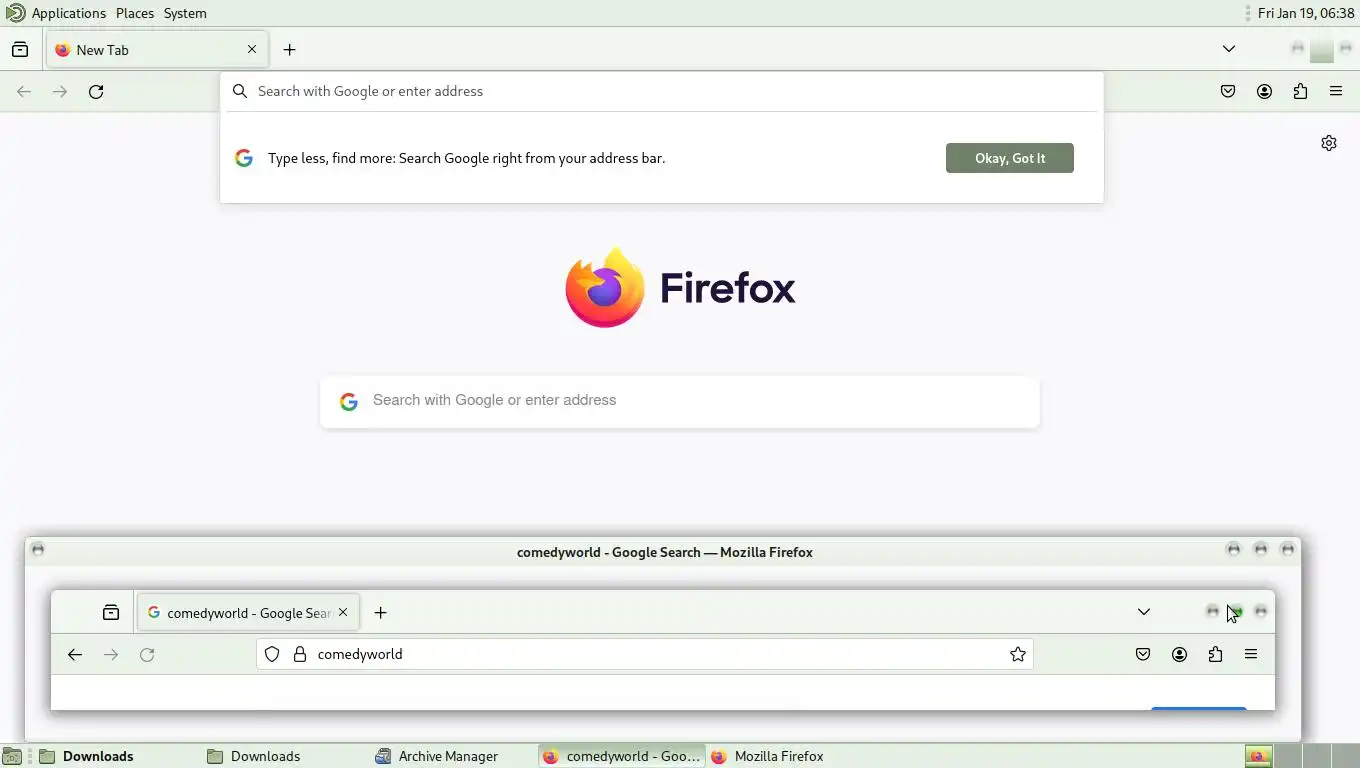Focus the top address bar search field

coord(662,91)
